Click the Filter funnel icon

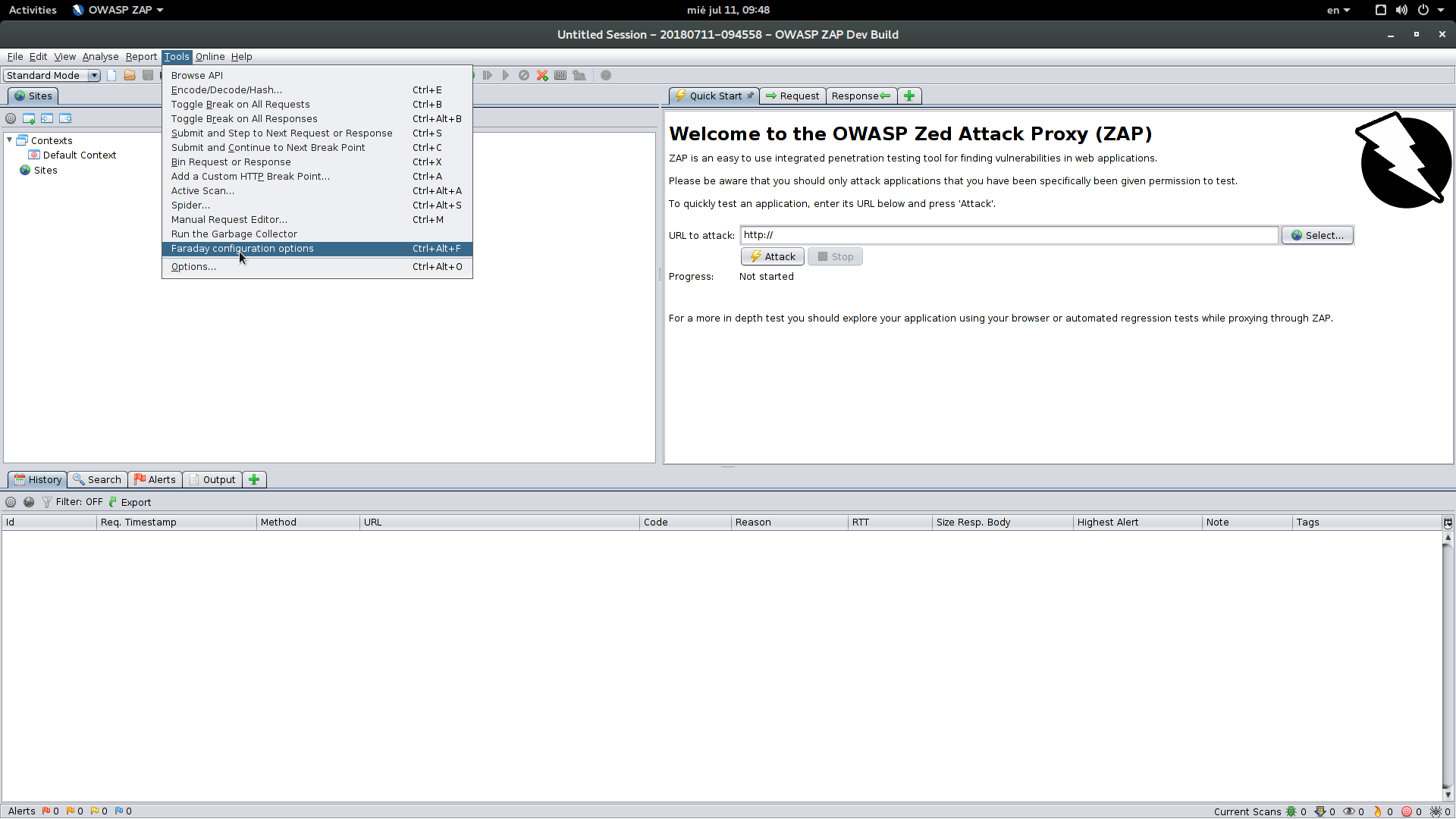point(47,502)
